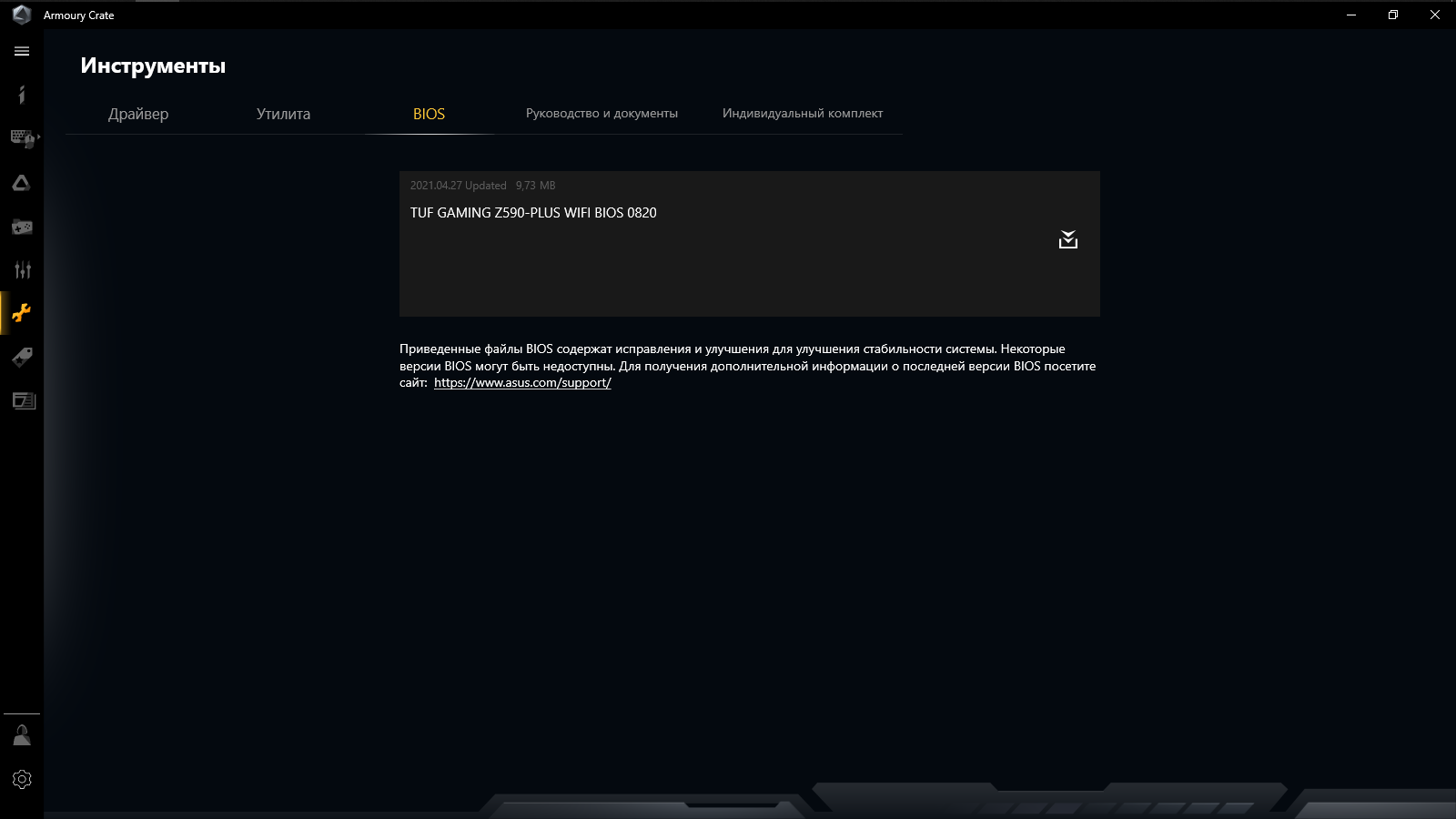
Task: Select the Tools wrench icon
Action: pyautogui.click(x=21, y=313)
